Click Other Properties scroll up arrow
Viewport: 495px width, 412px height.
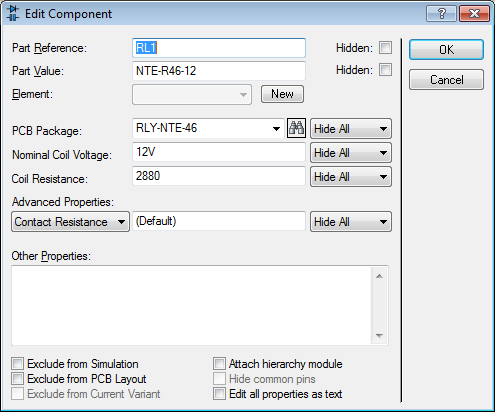coord(379,276)
